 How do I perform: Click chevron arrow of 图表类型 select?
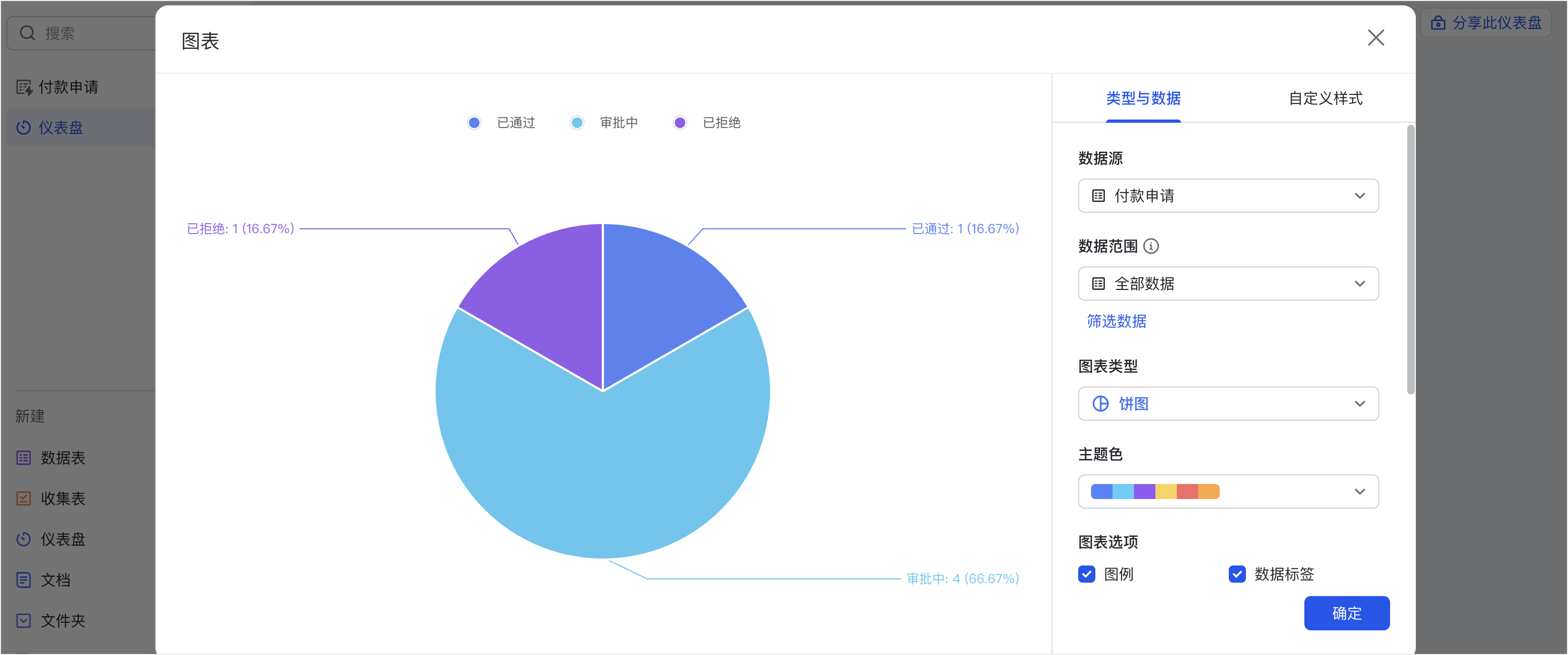point(1359,404)
